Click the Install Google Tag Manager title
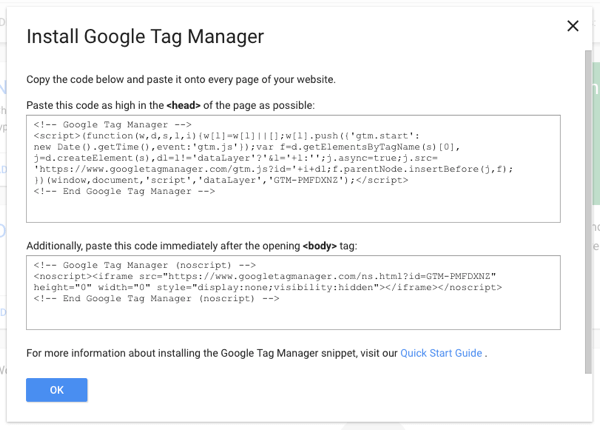The width and height of the screenshot is (600, 430). (x=145, y=37)
